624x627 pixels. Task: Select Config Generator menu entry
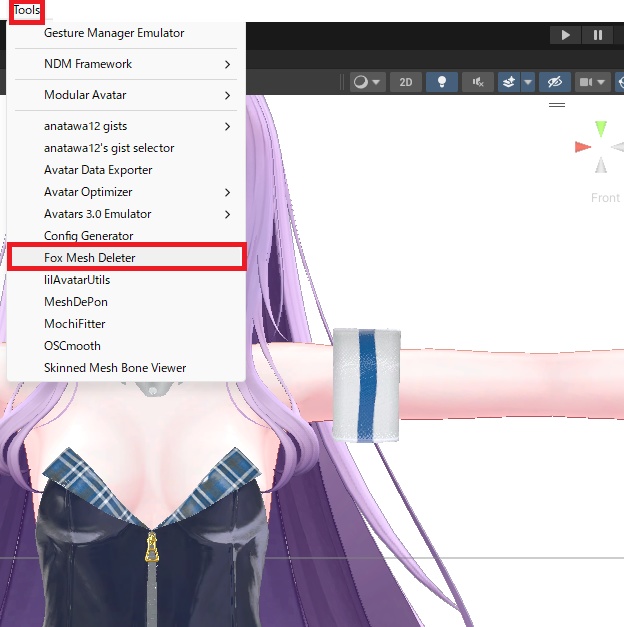pyautogui.click(x=126, y=236)
